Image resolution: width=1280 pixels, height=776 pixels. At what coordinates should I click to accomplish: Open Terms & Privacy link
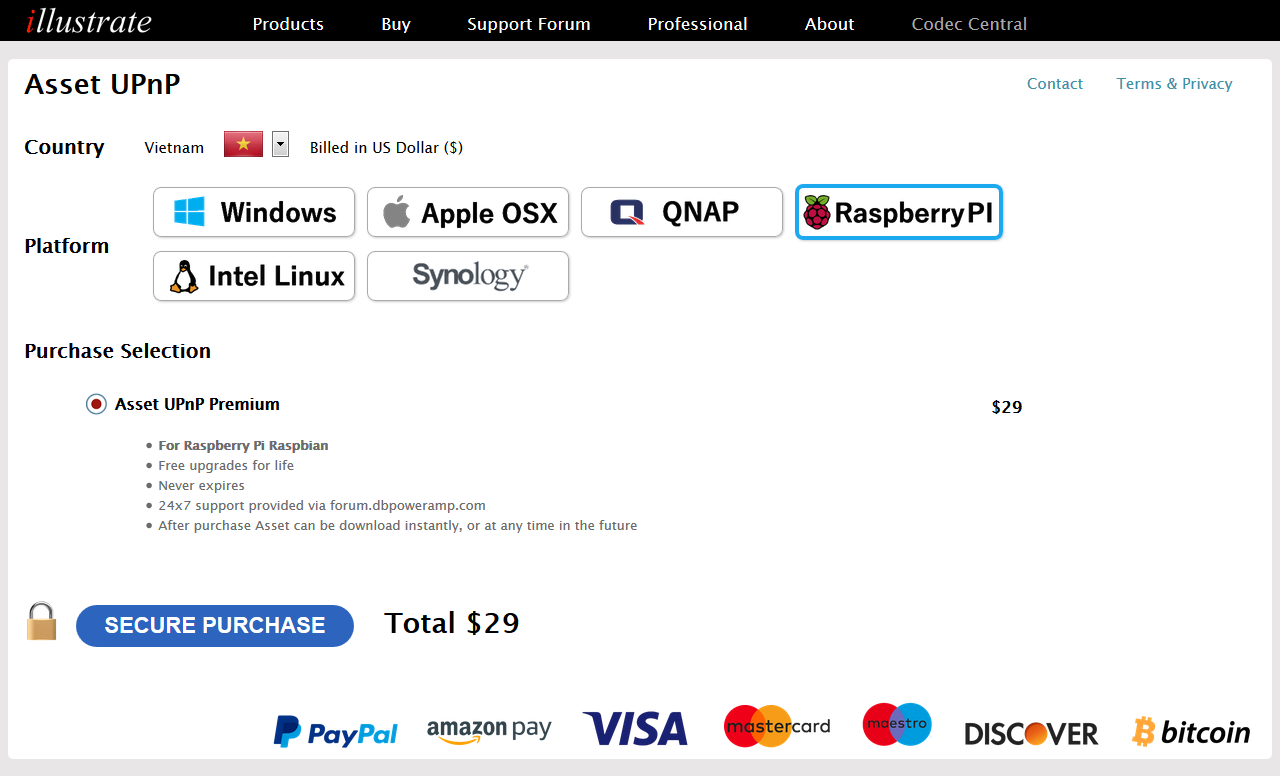pyautogui.click(x=1174, y=84)
